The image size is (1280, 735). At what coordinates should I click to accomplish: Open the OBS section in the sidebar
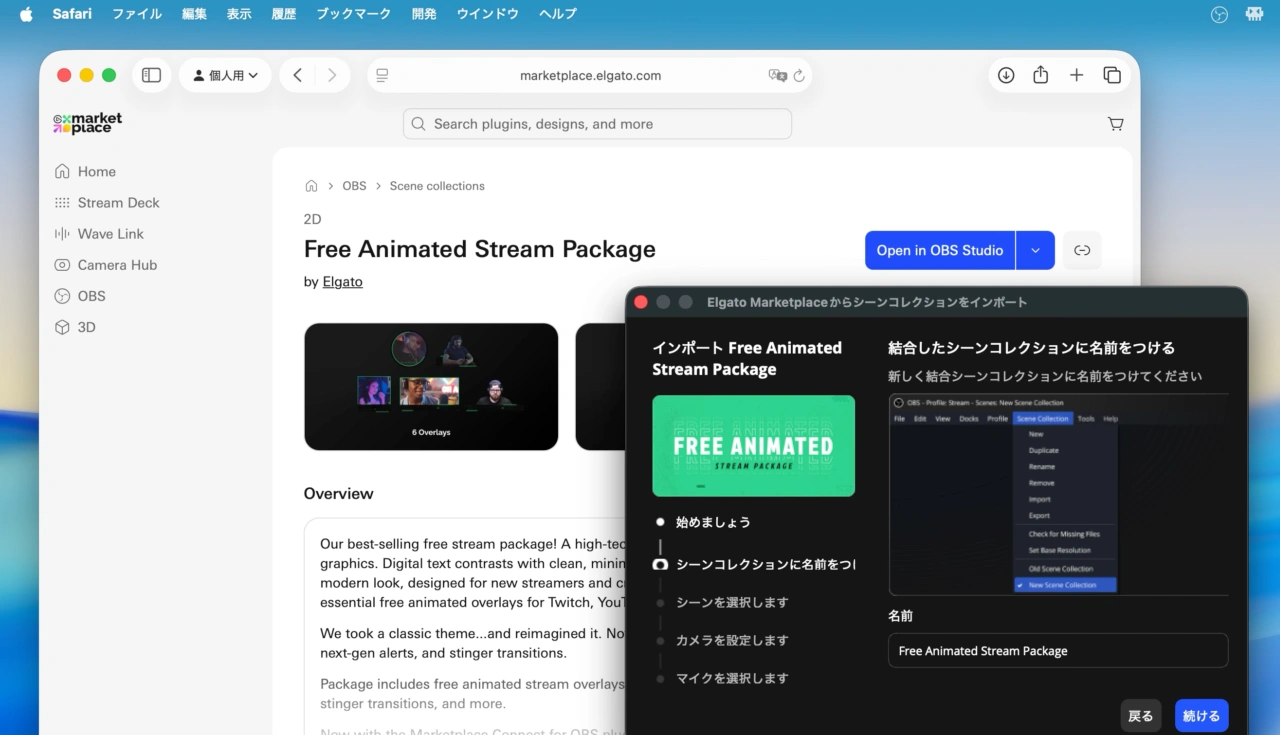click(x=89, y=295)
